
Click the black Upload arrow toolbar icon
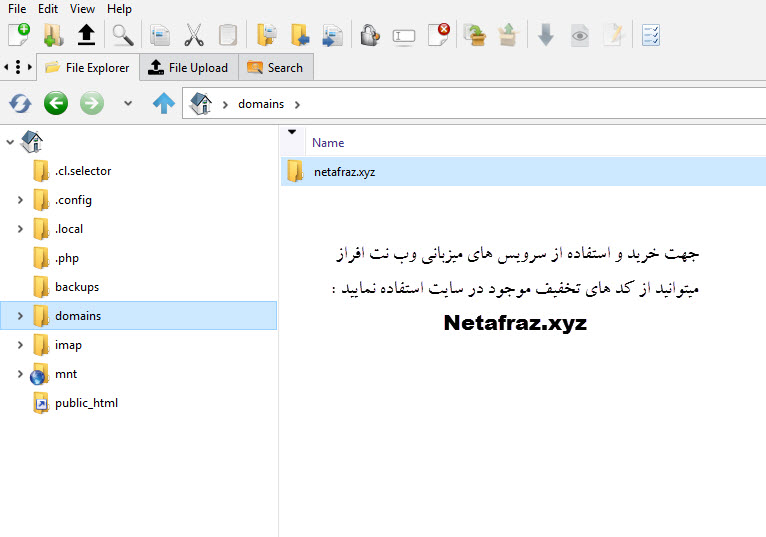click(86, 35)
